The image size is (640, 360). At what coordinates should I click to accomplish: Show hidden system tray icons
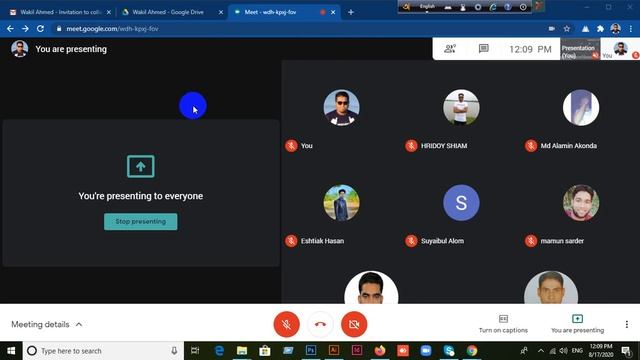click(x=541, y=351)
